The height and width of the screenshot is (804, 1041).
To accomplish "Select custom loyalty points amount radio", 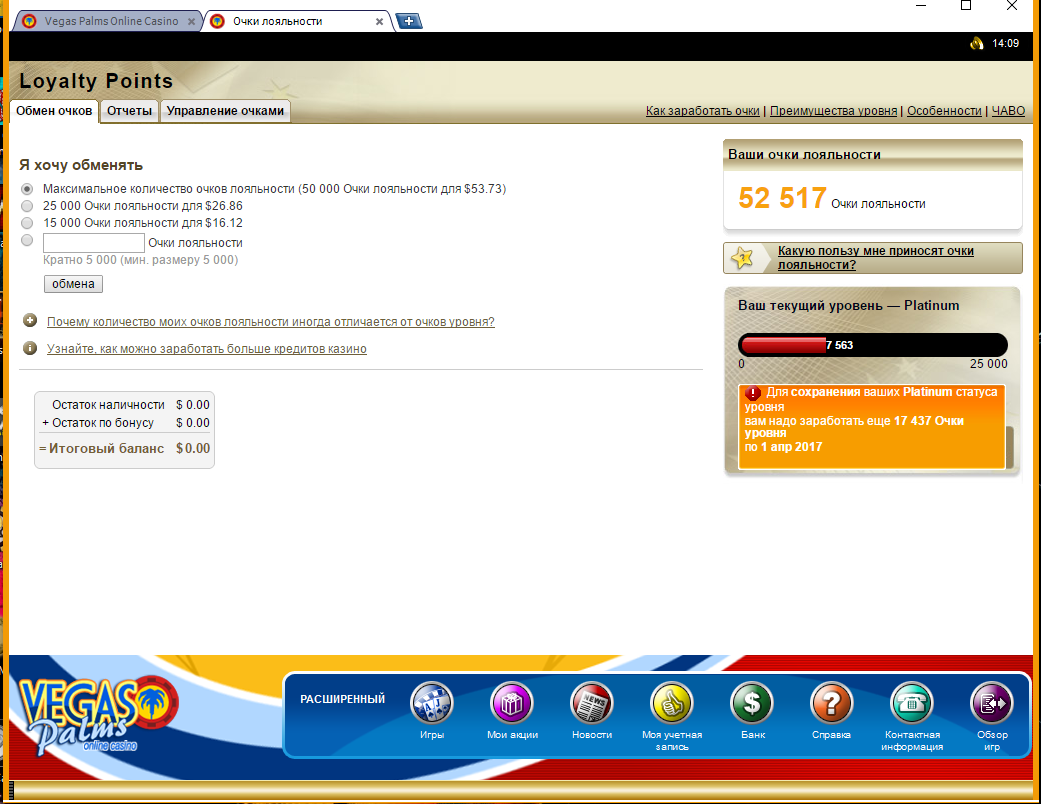I will [27, 240].
